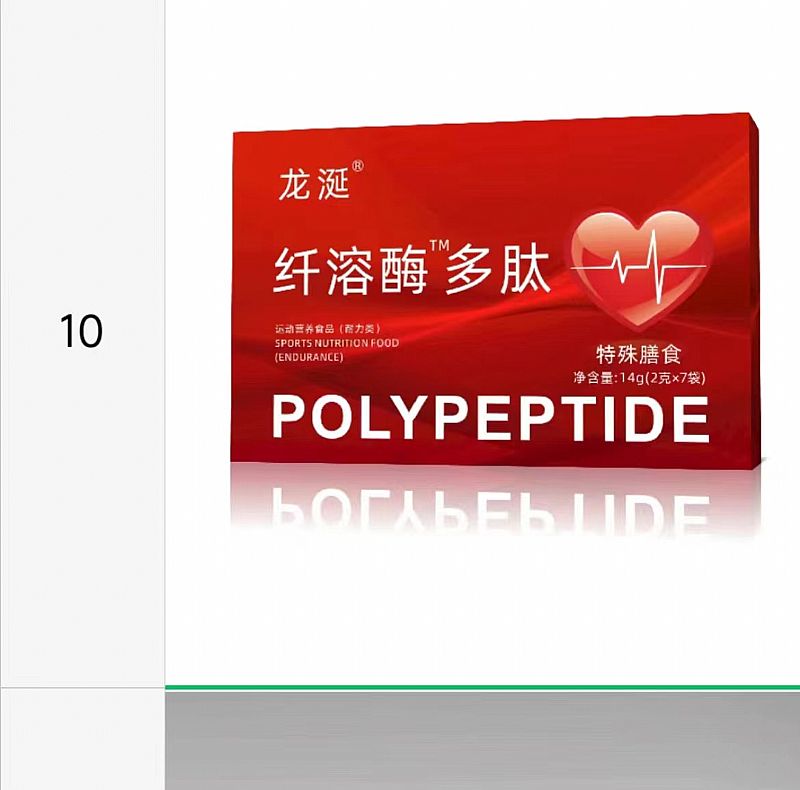Screen dimensions: 800x790
Task: Select the red product box image
Action: (495, 289)
